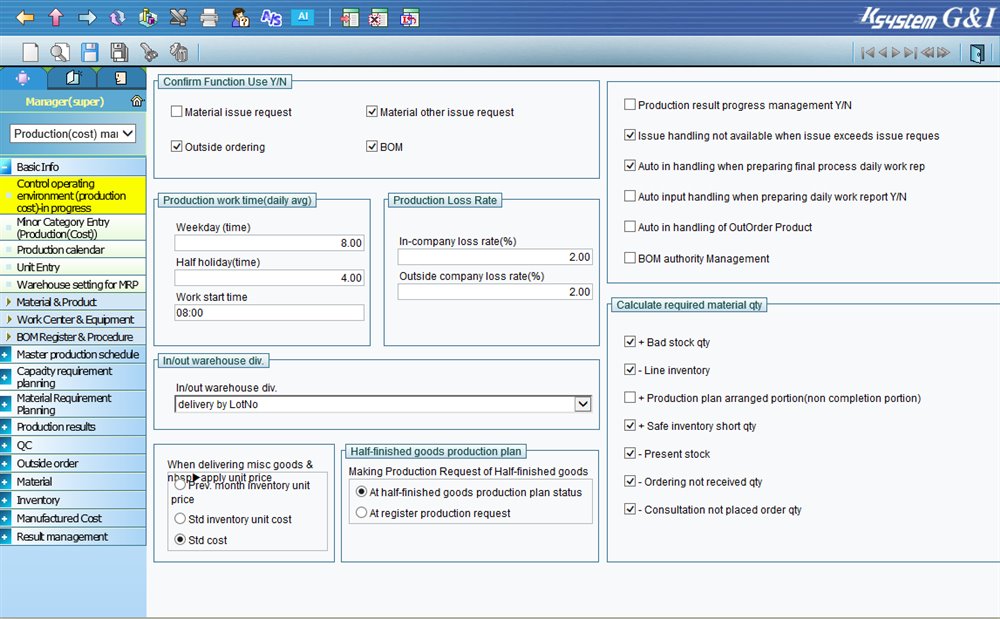Click the yellow back arrow icon
The height and width of the screenshot is (619, 1000).
coord(25,17)
